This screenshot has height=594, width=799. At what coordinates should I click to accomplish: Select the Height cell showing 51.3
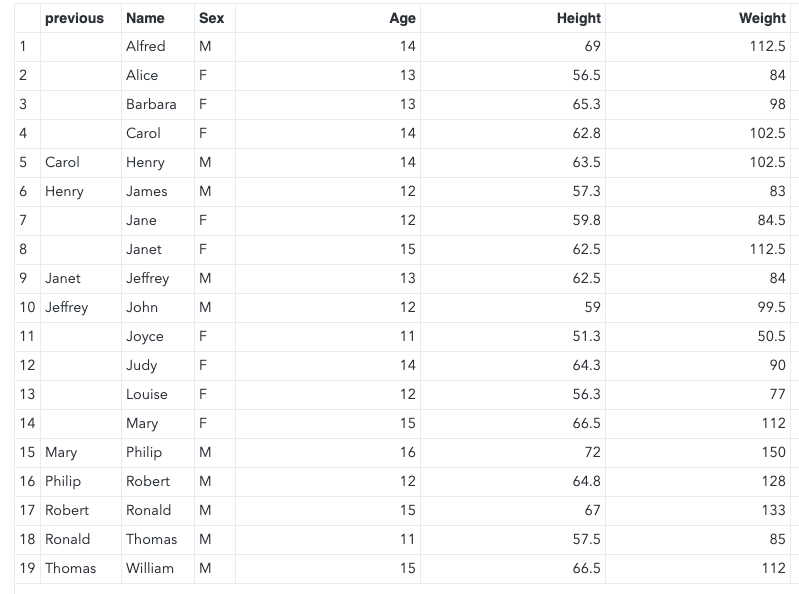[x=586, y=336]
